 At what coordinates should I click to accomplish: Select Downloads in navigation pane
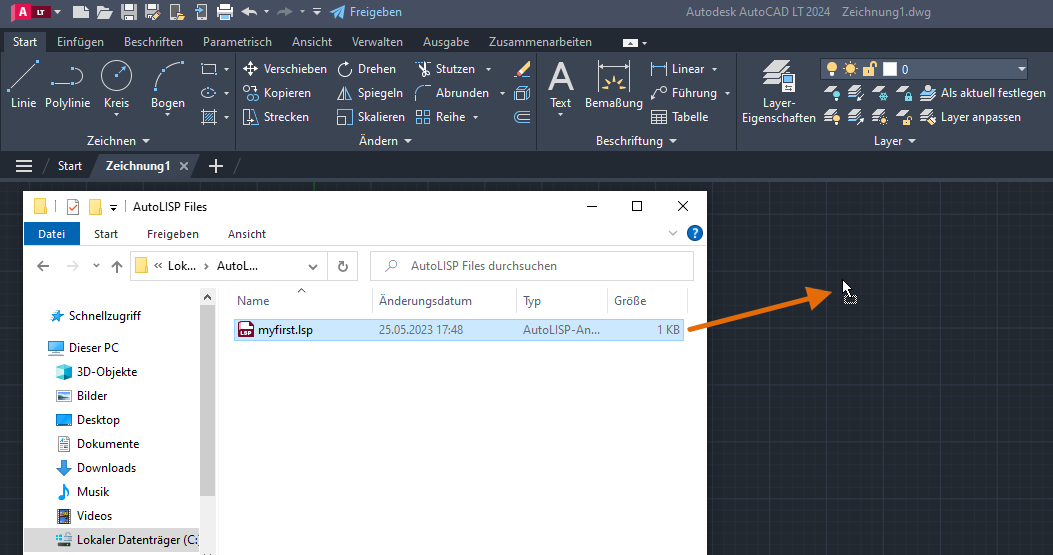(x=106, y=468)
